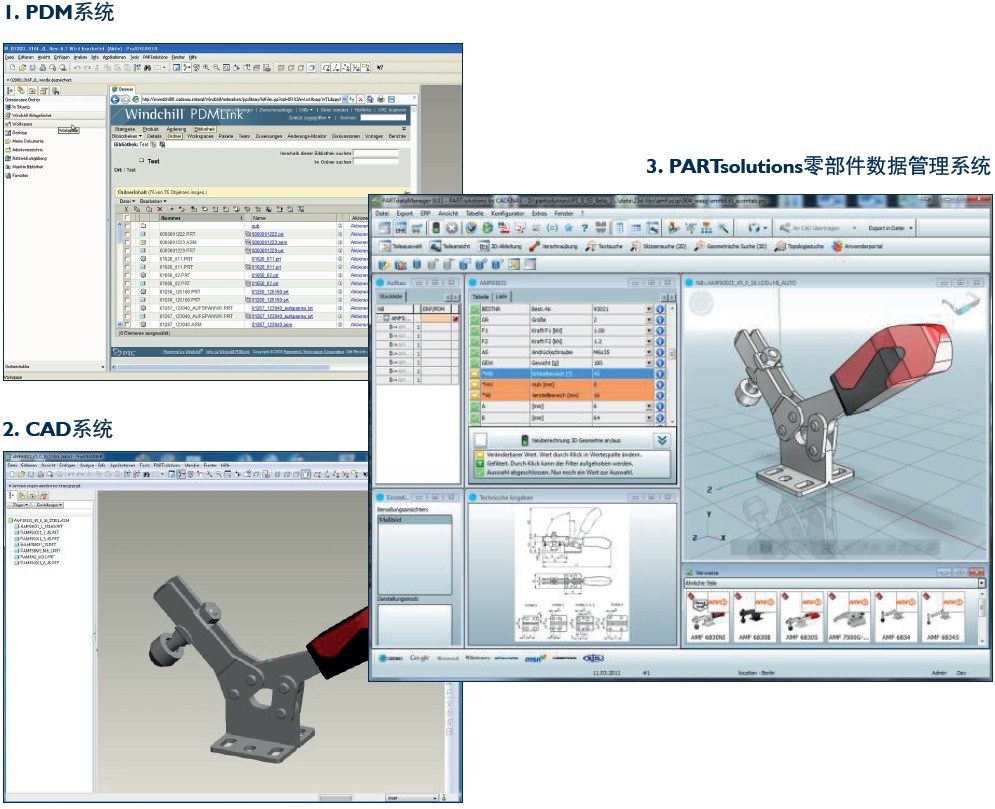The image size is (995, 809).
Task: Toggle the checkbox beside Neuberechnung 3D Geometrie
Action: pyautogui.click(x=481, y=440)
